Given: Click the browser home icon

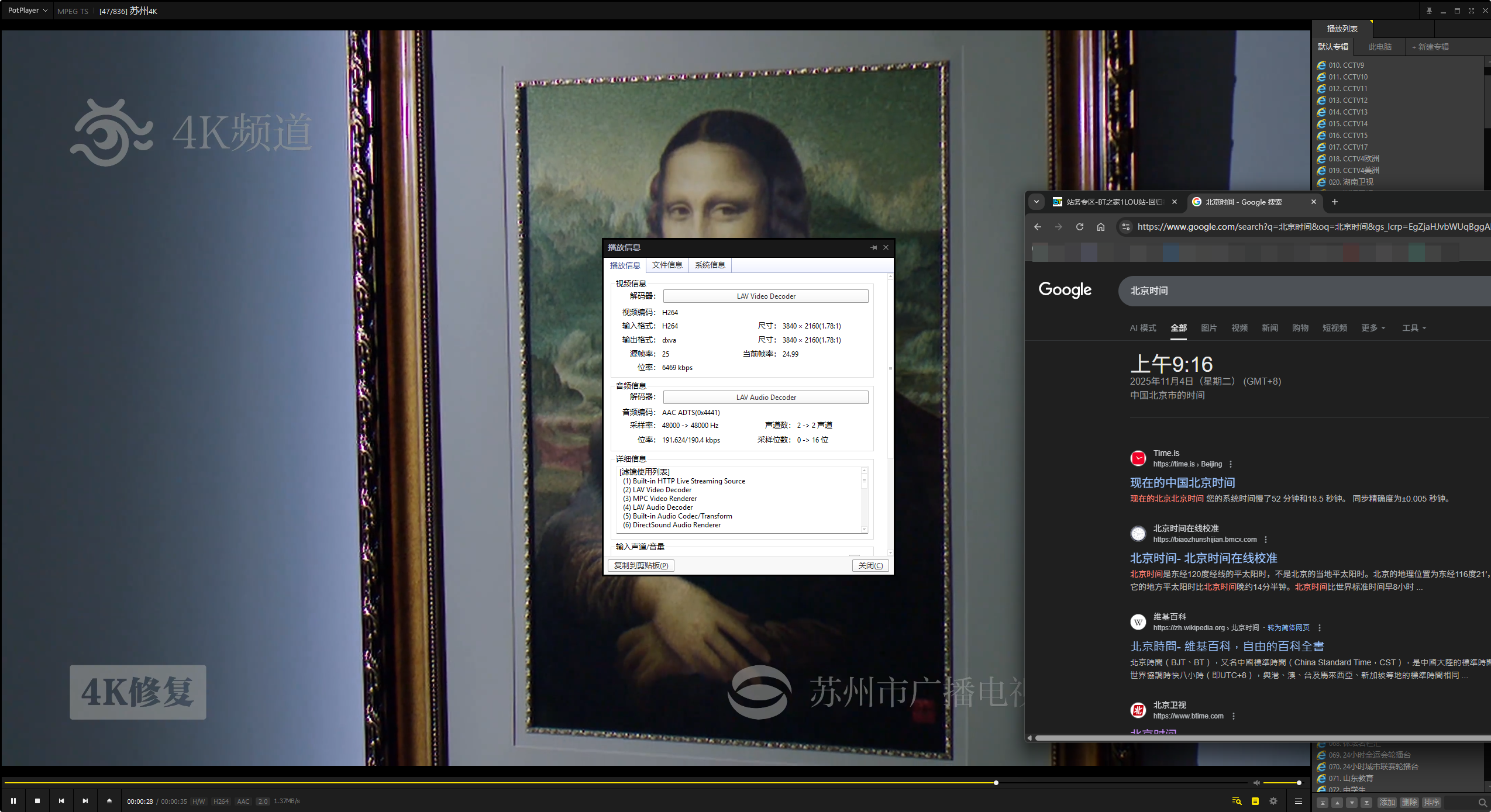Looking at the screenshot, I should coord(1100,227).
